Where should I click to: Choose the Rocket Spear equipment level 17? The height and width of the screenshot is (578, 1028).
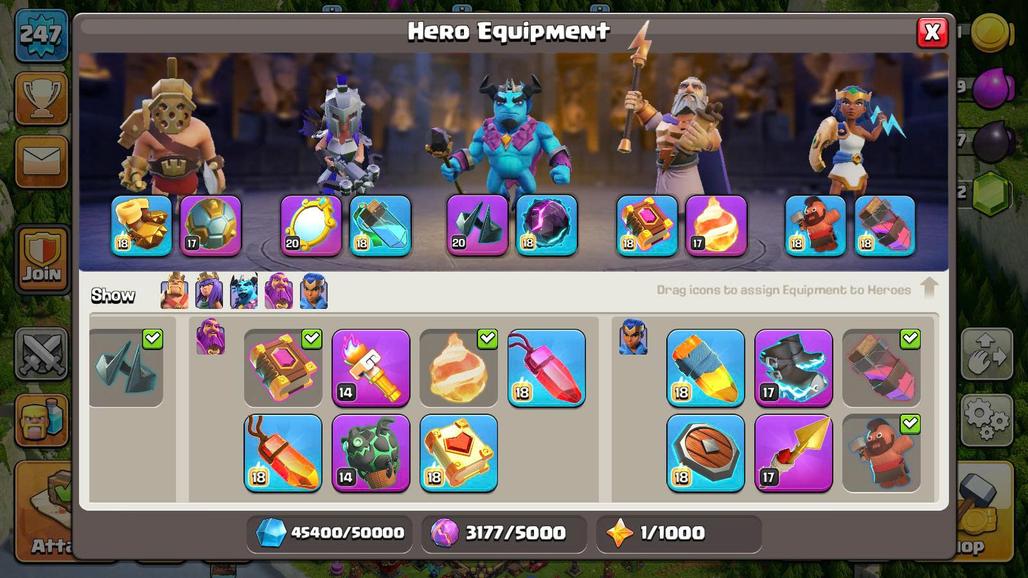[x=793, y=453]
